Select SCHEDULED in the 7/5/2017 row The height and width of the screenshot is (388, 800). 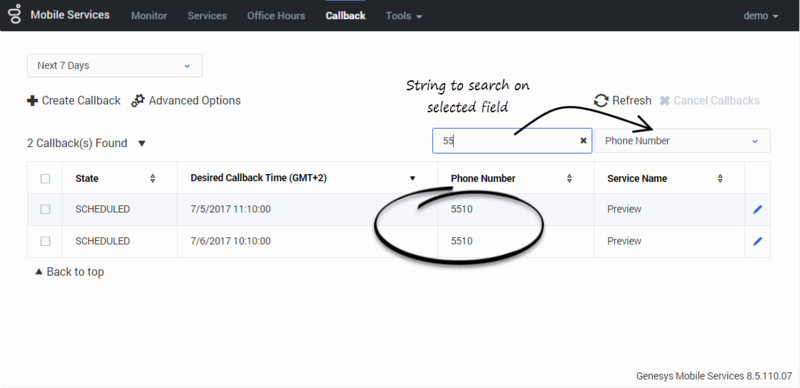[x=103, y=209]
